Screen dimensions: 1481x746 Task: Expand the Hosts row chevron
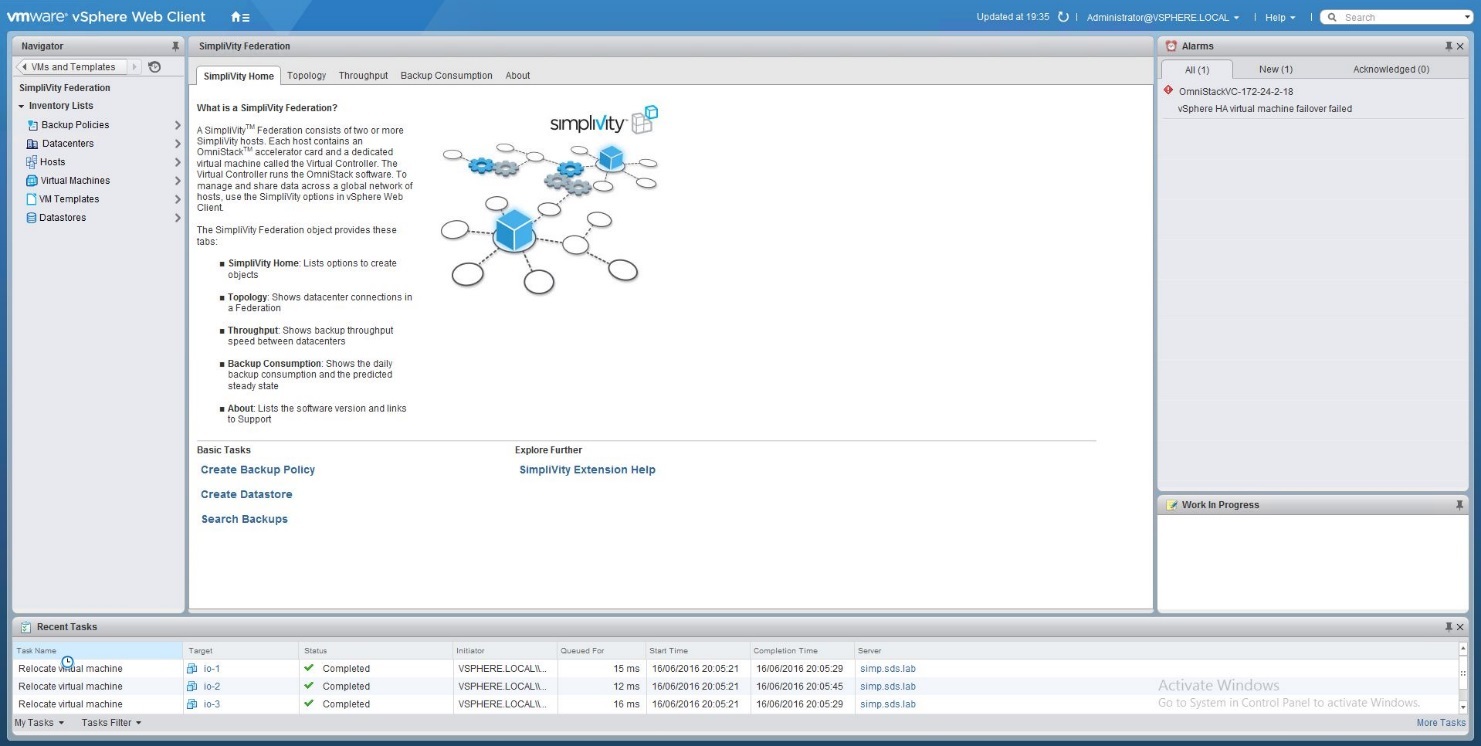tap(178, 162)
